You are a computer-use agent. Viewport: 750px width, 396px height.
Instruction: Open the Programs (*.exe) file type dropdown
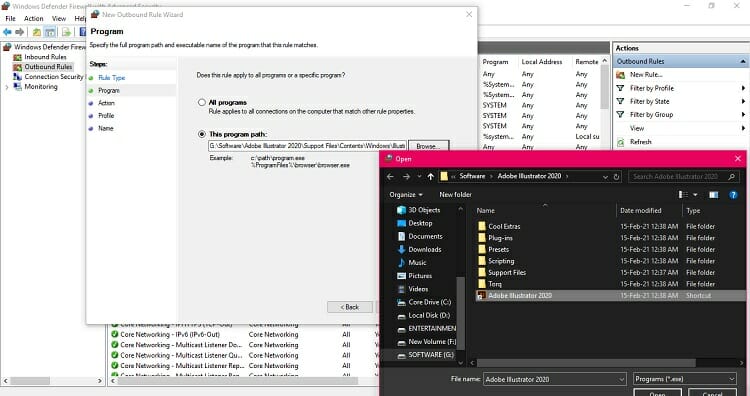(685, 379)
